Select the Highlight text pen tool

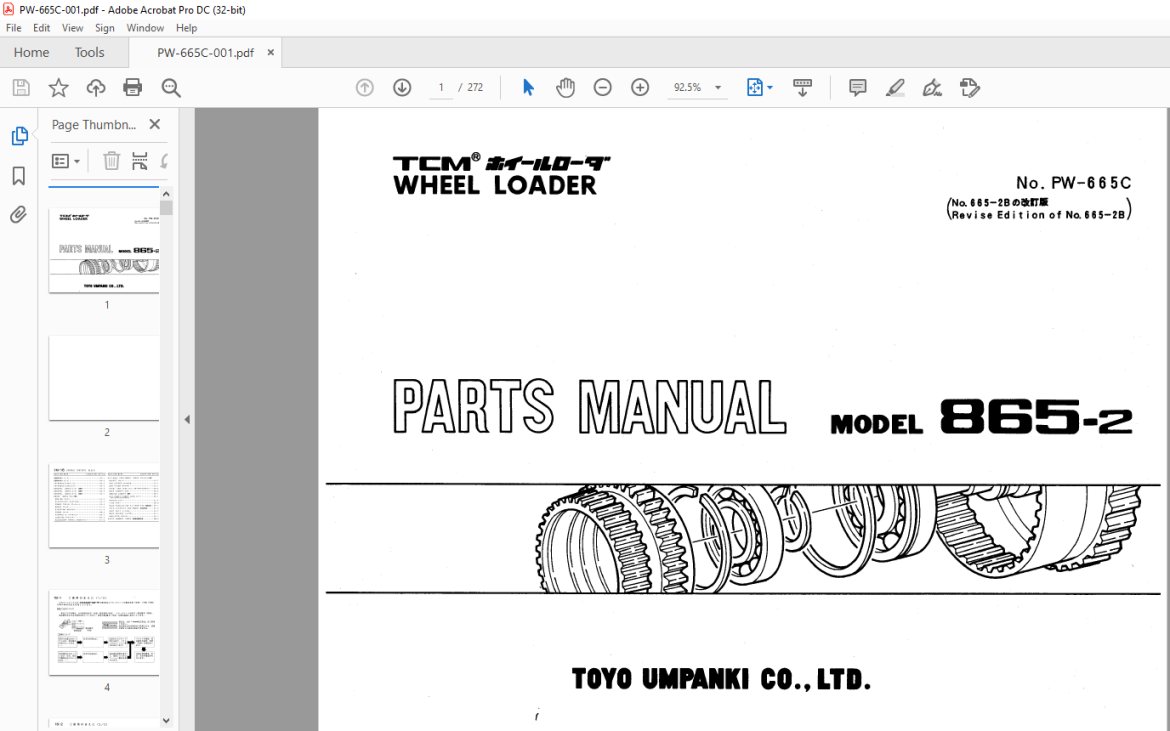895,88
